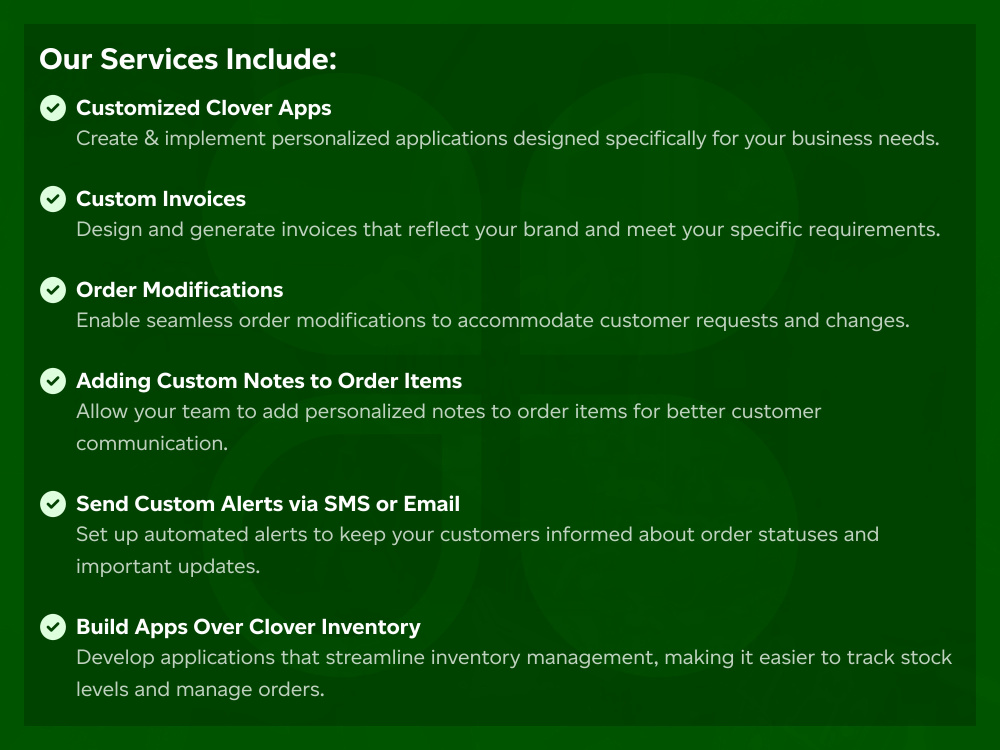Click the checkmark icon beside Order Modifications
The image size is (1000, 750).
tap(53, 290)
